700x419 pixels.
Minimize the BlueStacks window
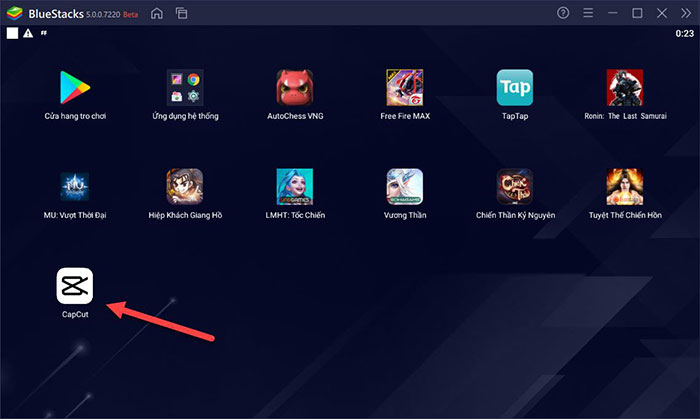click(612, 13)
